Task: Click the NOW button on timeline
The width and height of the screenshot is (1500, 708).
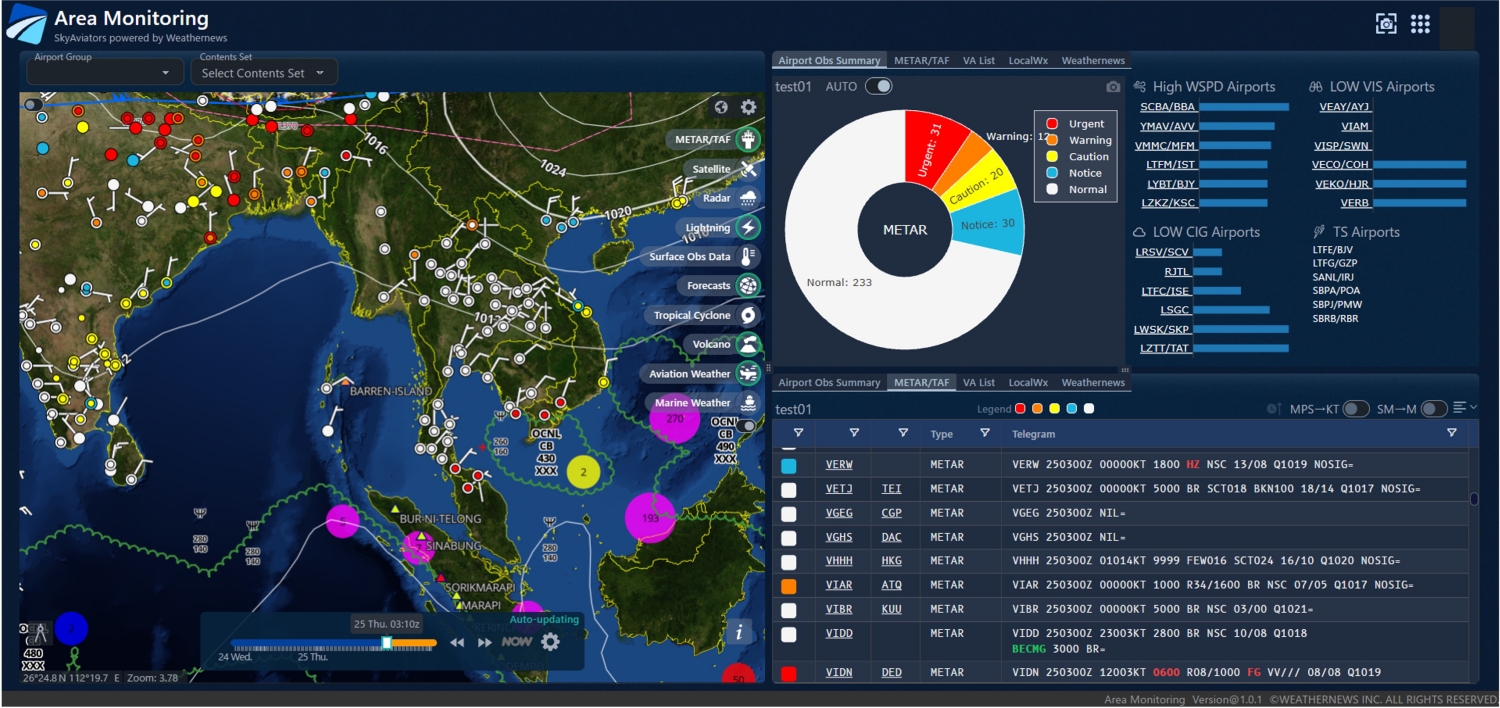Action: [x=517, y=642]
